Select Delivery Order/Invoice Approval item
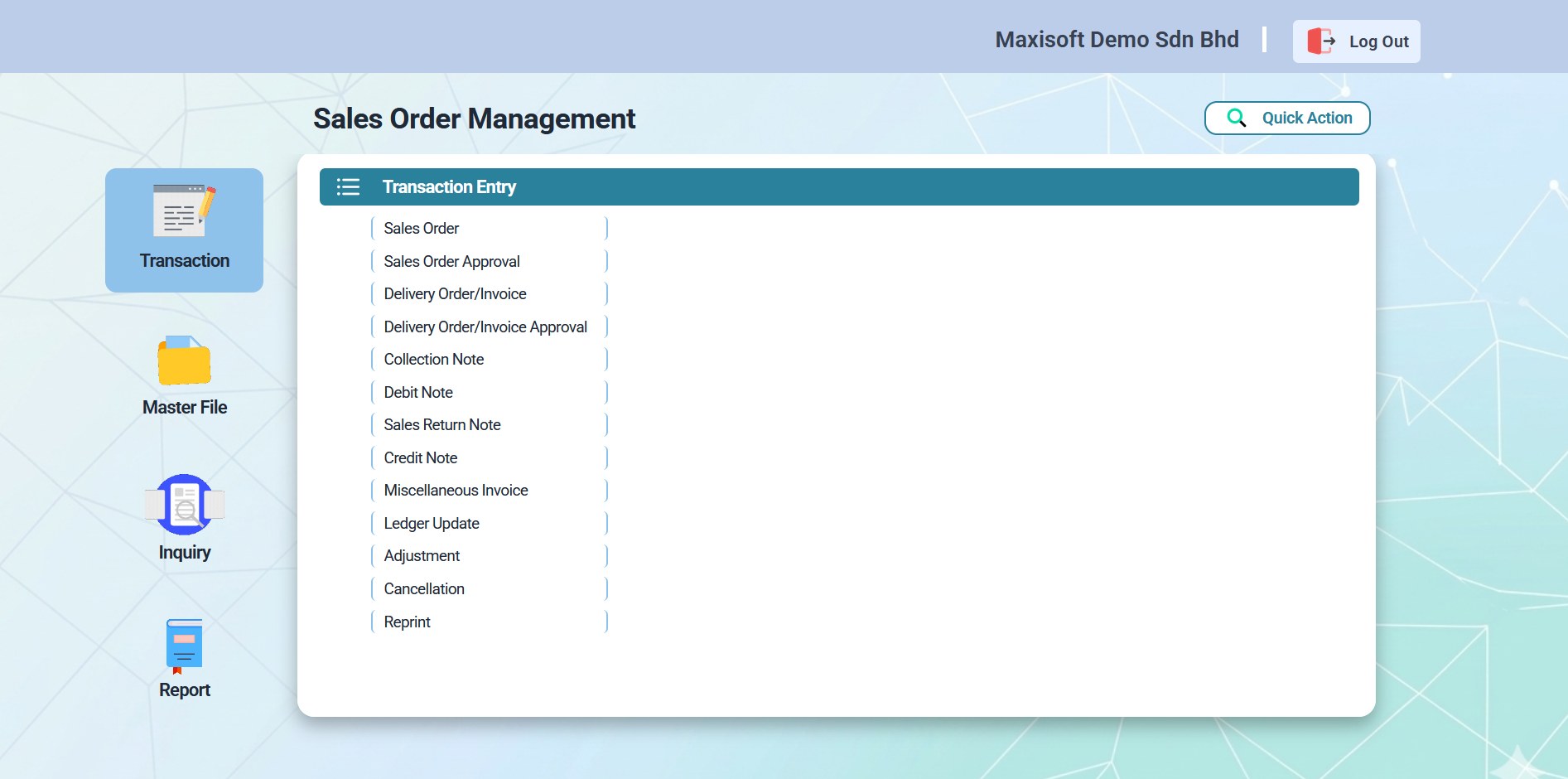This screenshot has height=779, width=1568. pos(489,327)
